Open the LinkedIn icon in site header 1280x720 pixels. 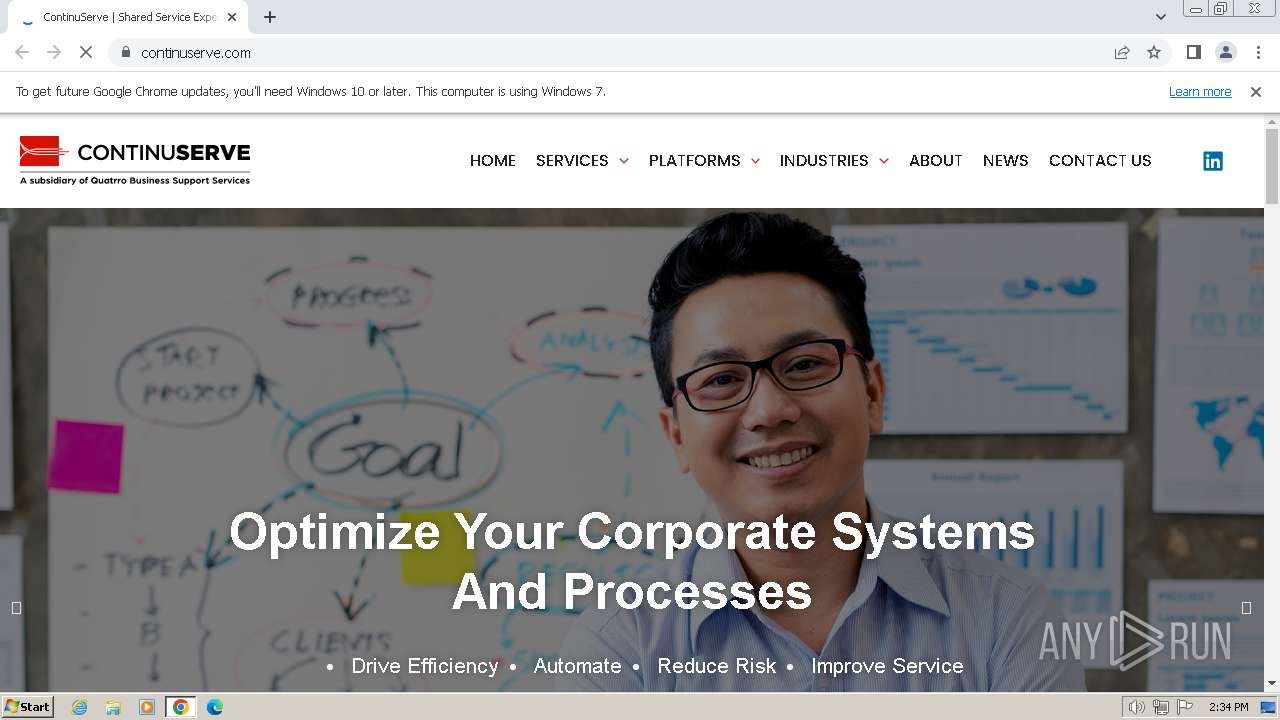pyautogui.click(x=1212, y=161)
